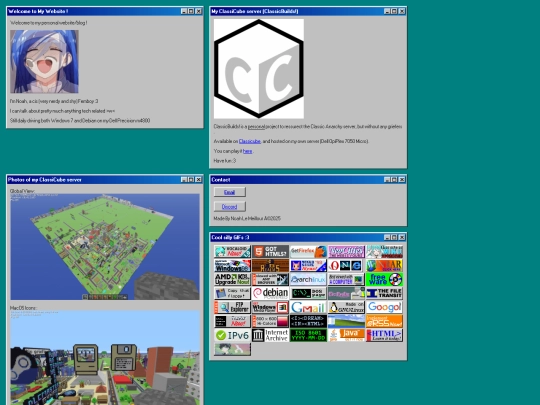Click The File Transit badge
The height and width of the screenshot is (405, 540).
pyautogui.click(x=384, y=293)
